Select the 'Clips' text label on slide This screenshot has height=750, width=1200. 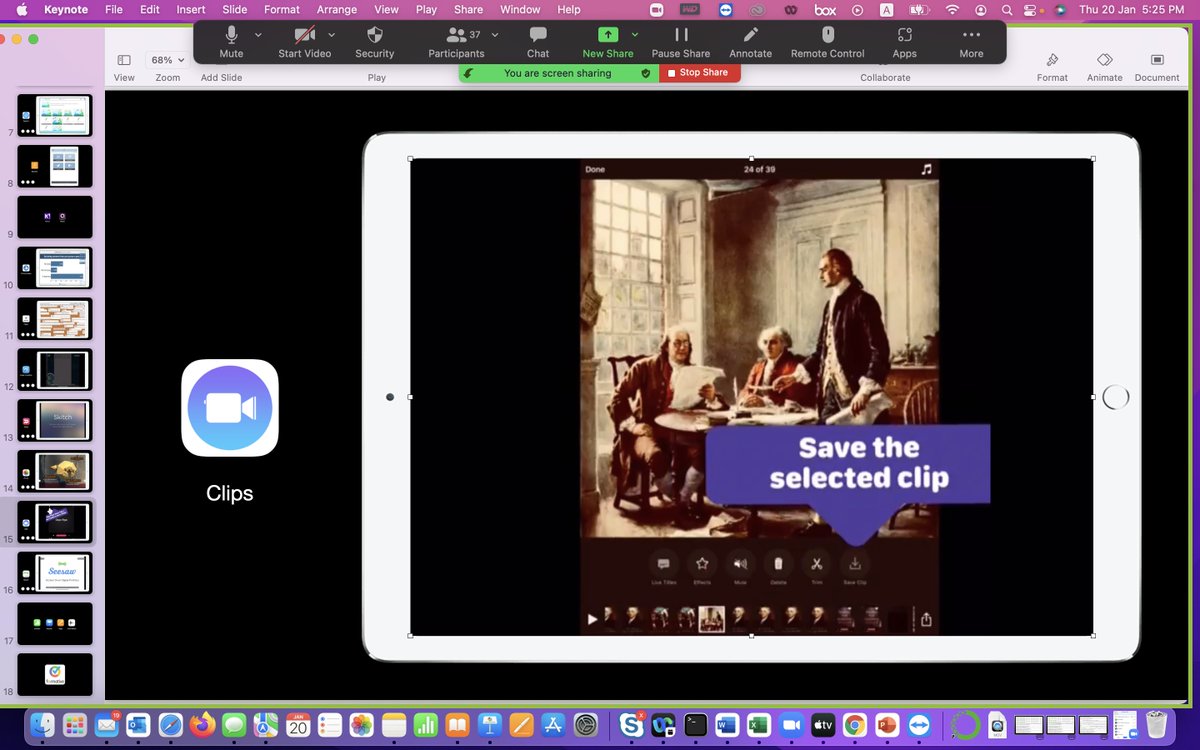point(230,493)
